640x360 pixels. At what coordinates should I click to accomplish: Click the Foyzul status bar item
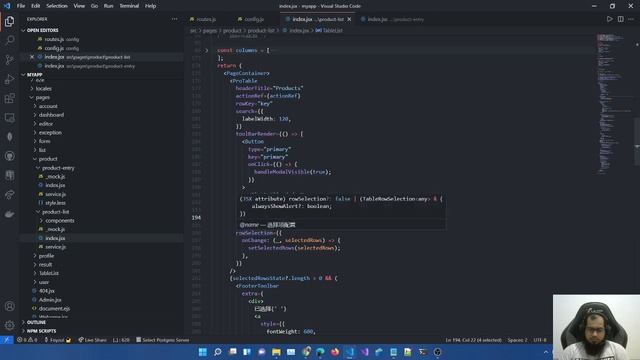click(57, 340)
